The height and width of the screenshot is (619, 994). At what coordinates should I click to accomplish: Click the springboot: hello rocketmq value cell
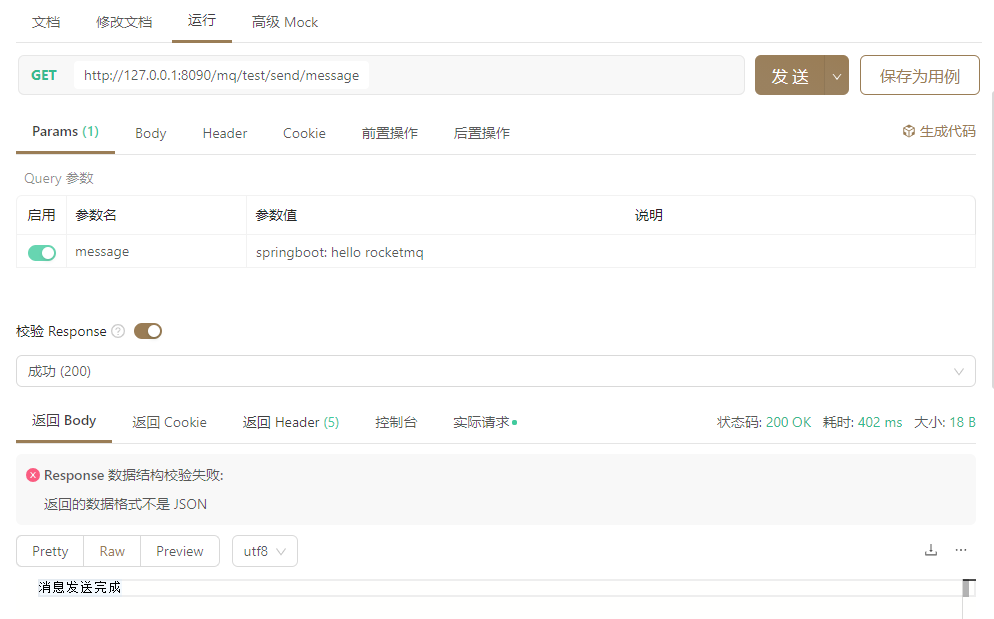pos(436,252)
